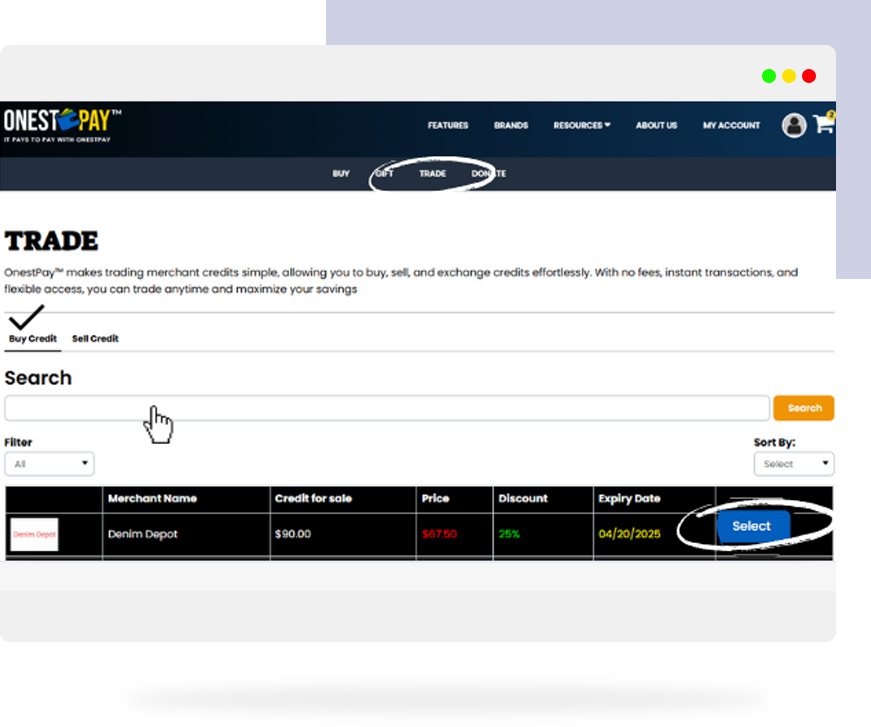Select Buy in the sub-navigation bar
Image resolution: width=871 pixels, height=727 pixels.
tap(341, 174)
